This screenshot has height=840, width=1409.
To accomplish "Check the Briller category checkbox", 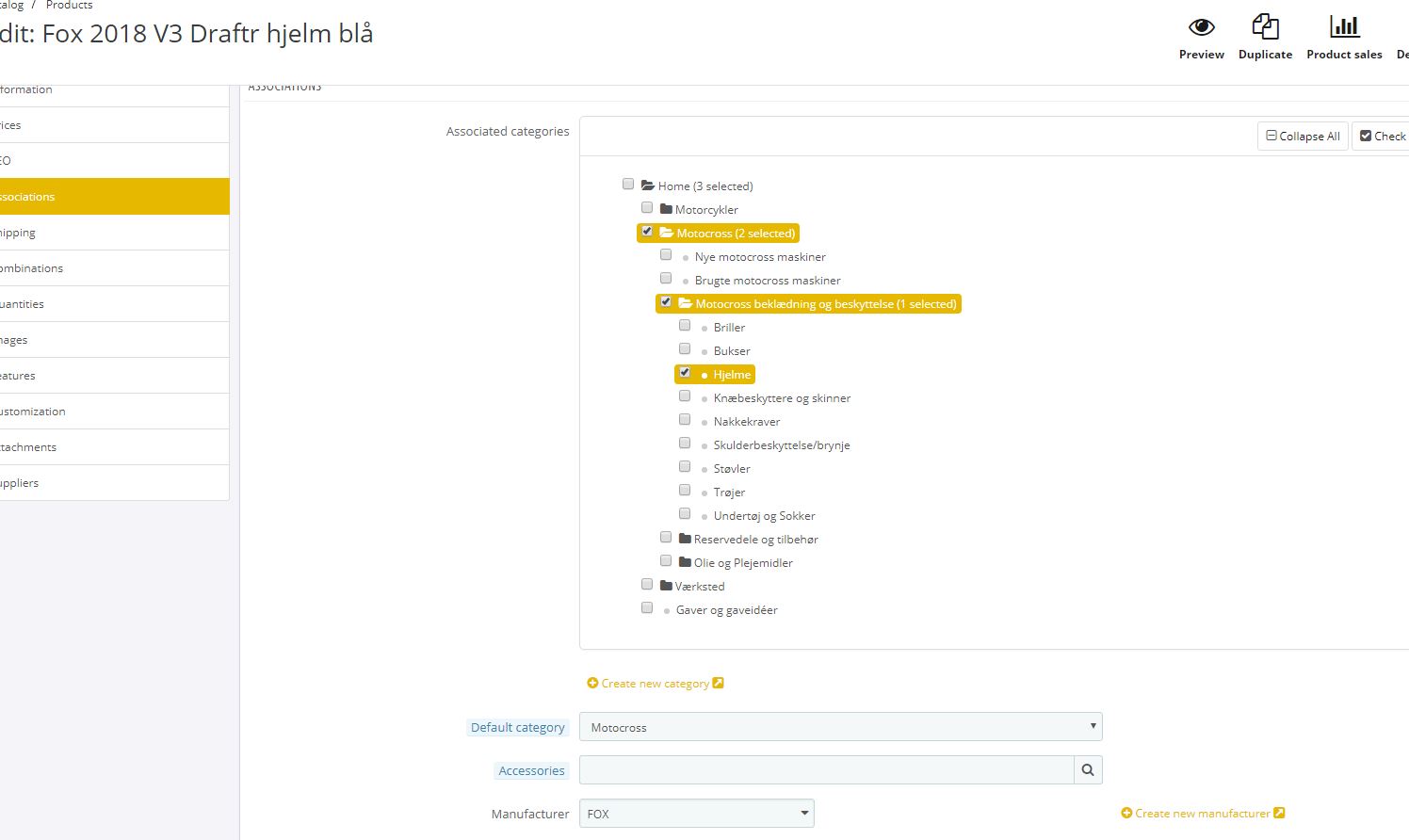I will 685,326.
